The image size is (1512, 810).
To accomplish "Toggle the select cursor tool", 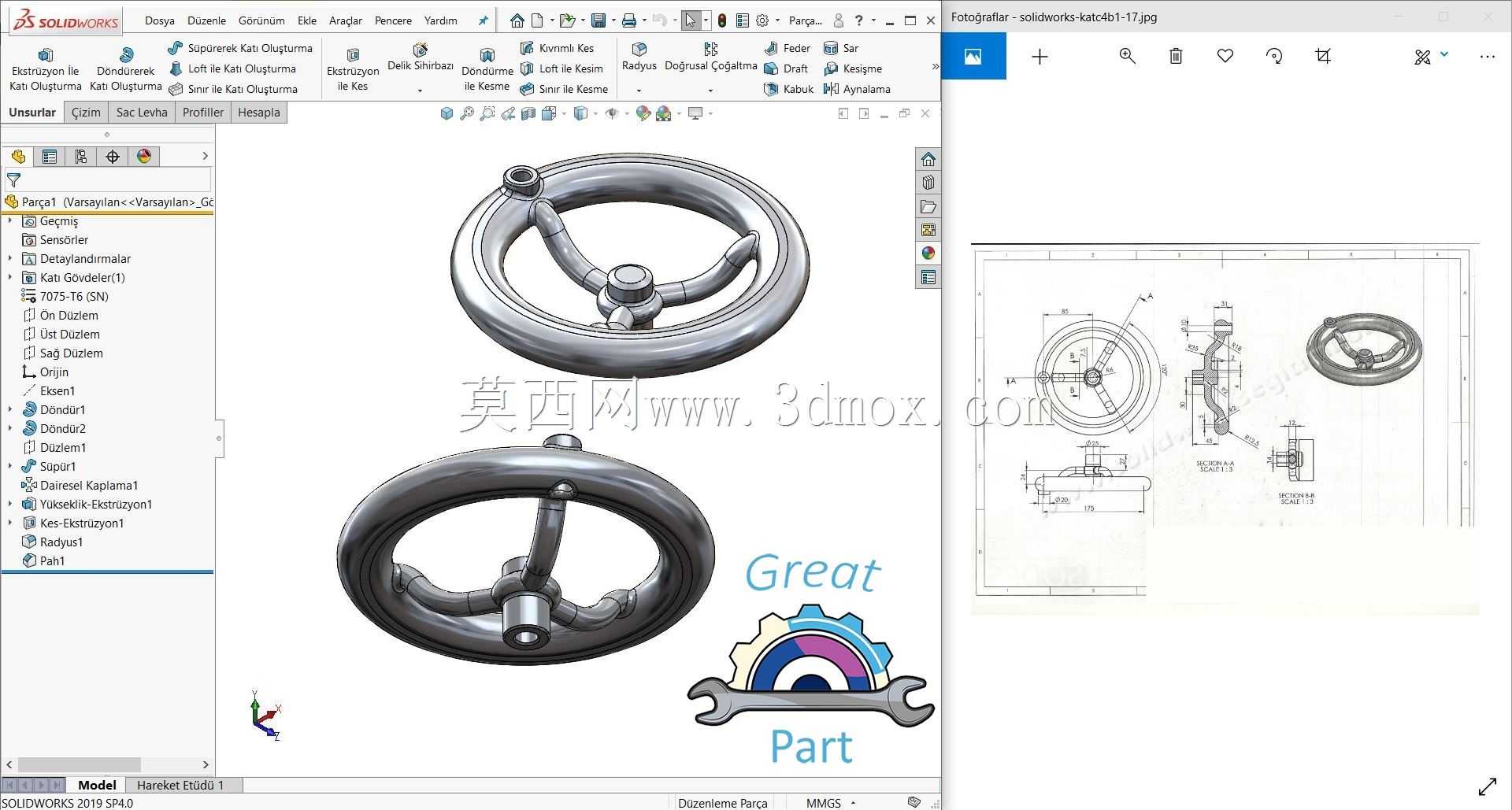I will [691, 20].
